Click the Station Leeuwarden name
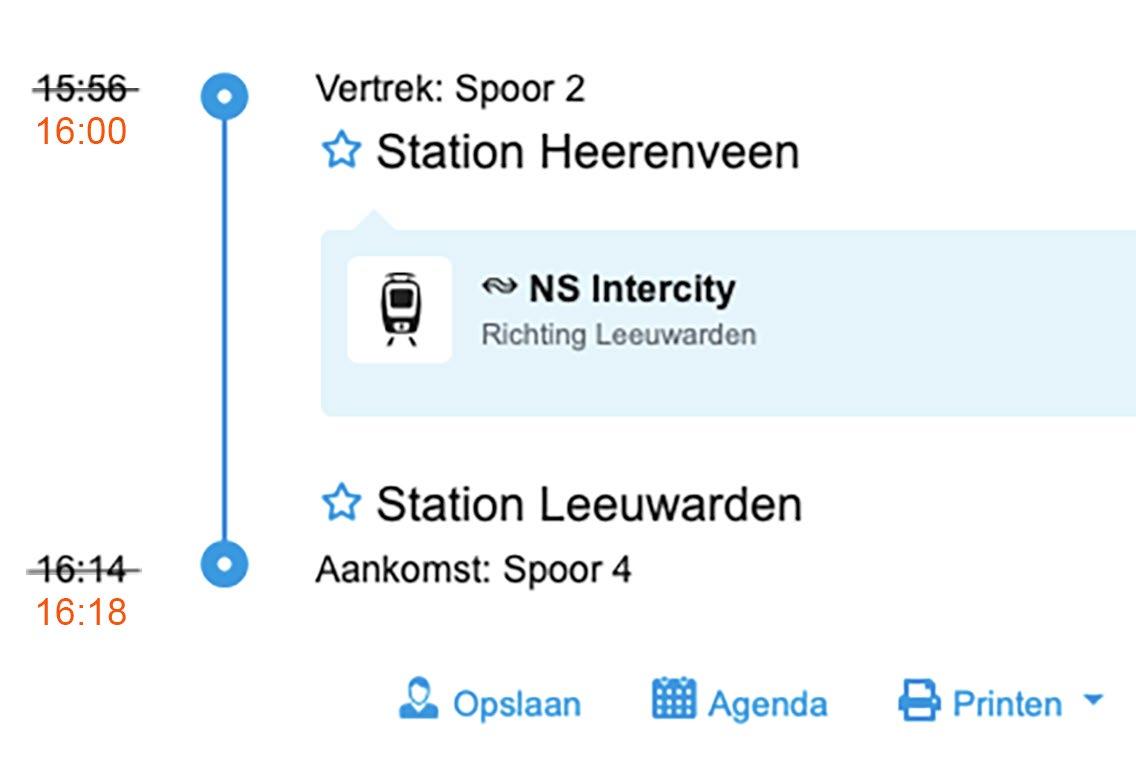Image resolution: width=1136 pixels, height=767 pixels. (x=588, y=504)
